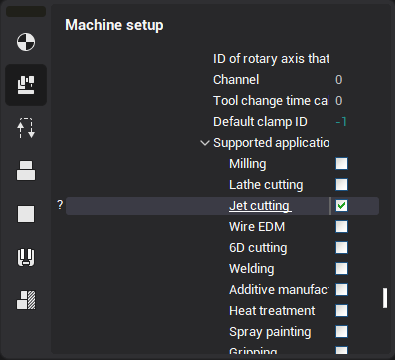Select the Tool change time label

271,101
